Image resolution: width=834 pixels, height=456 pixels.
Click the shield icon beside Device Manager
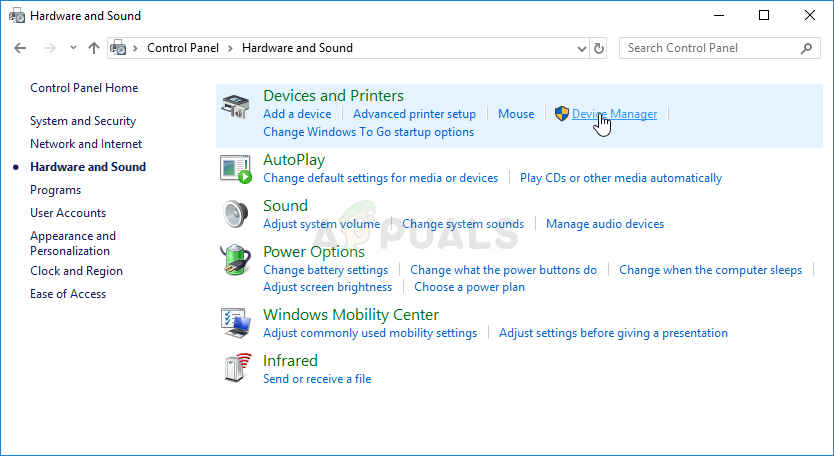click(562, 114)
